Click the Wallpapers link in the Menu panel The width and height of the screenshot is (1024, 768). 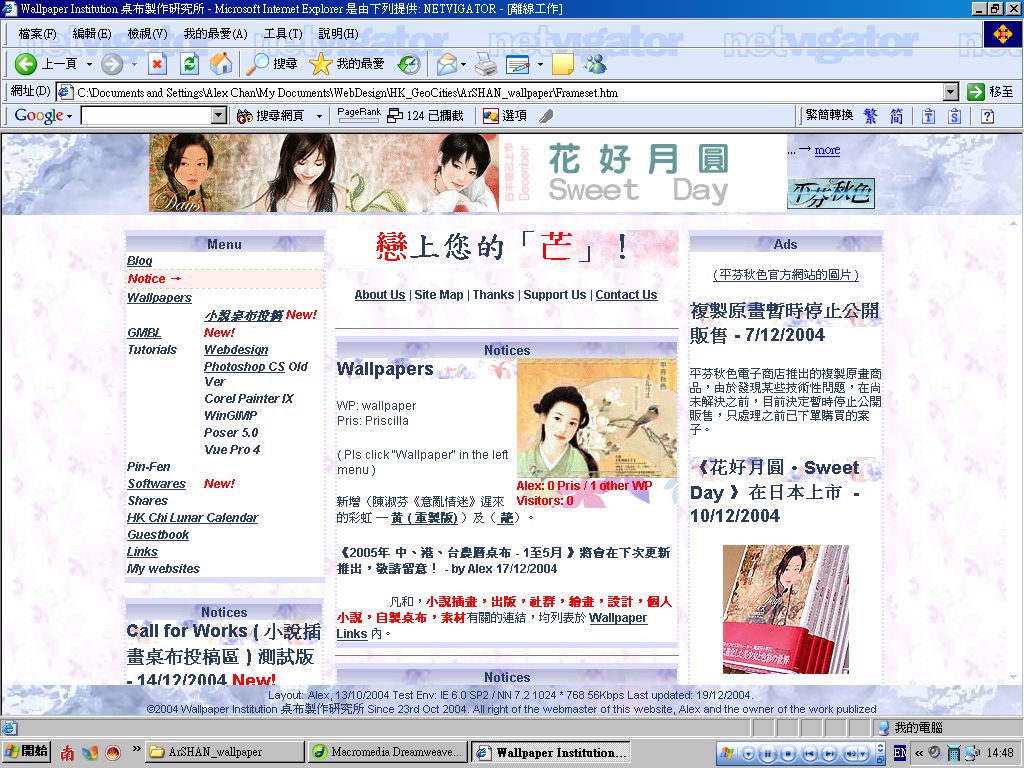159,297
